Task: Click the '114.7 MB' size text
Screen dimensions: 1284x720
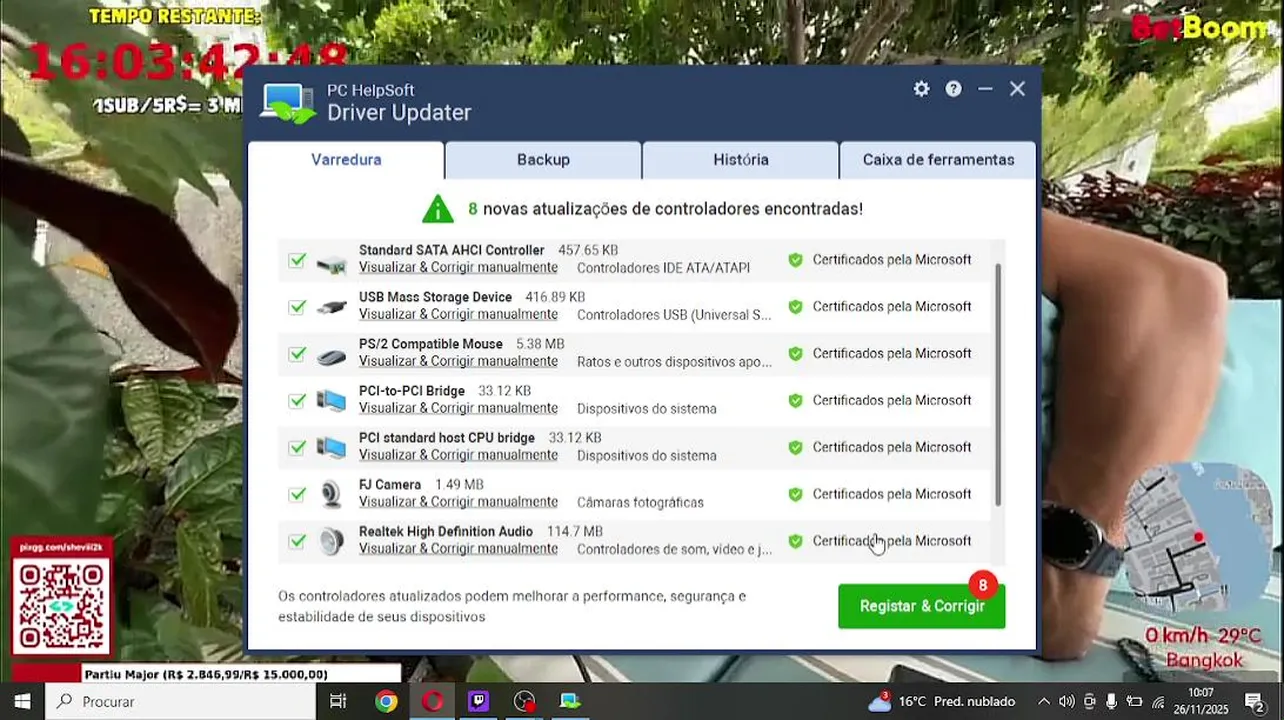Action: click(575, 532)
